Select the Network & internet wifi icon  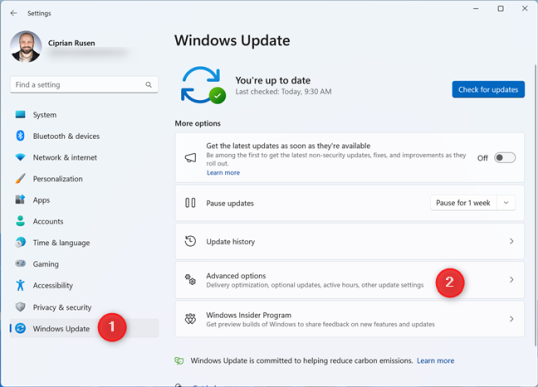pos(20,157)
